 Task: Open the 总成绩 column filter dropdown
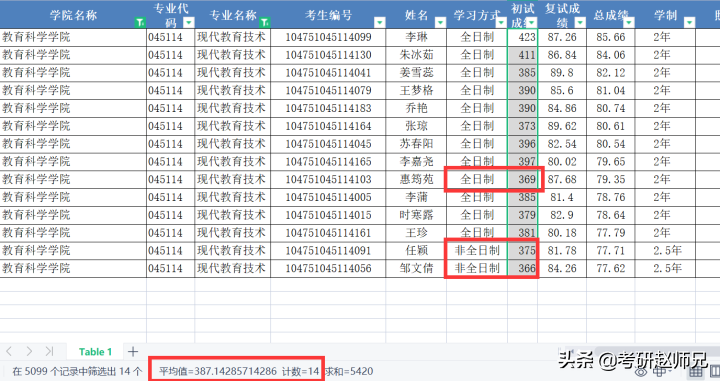pos(629,22)
